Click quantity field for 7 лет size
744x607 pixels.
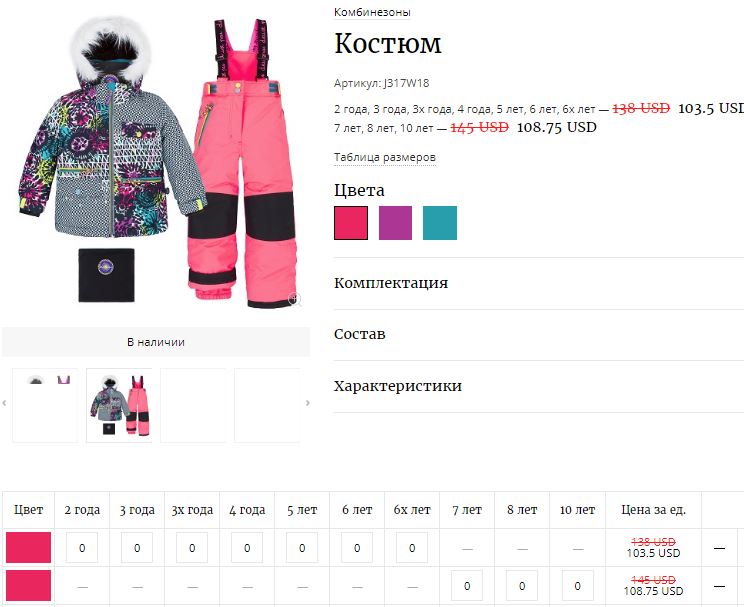[x=467, y=586]
